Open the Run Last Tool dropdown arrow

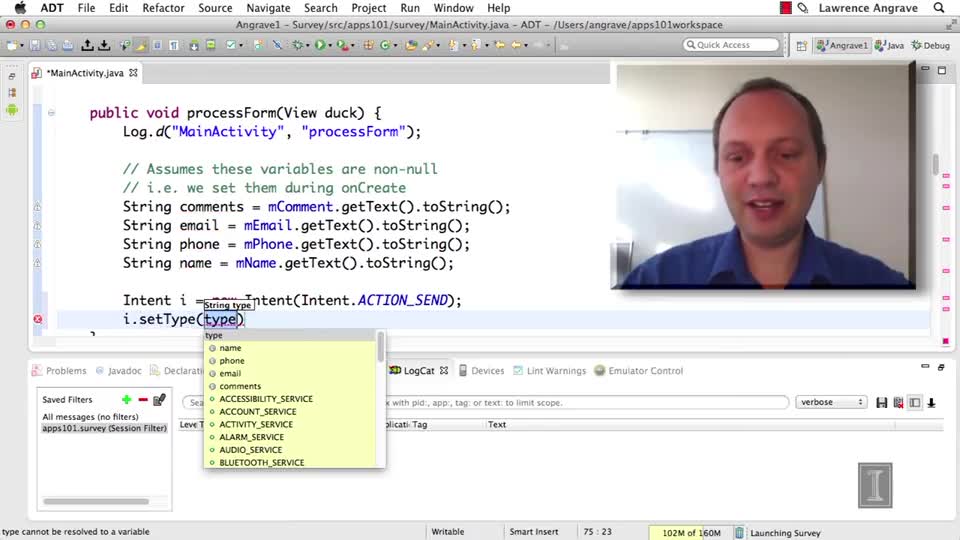(x=352, y=46)
